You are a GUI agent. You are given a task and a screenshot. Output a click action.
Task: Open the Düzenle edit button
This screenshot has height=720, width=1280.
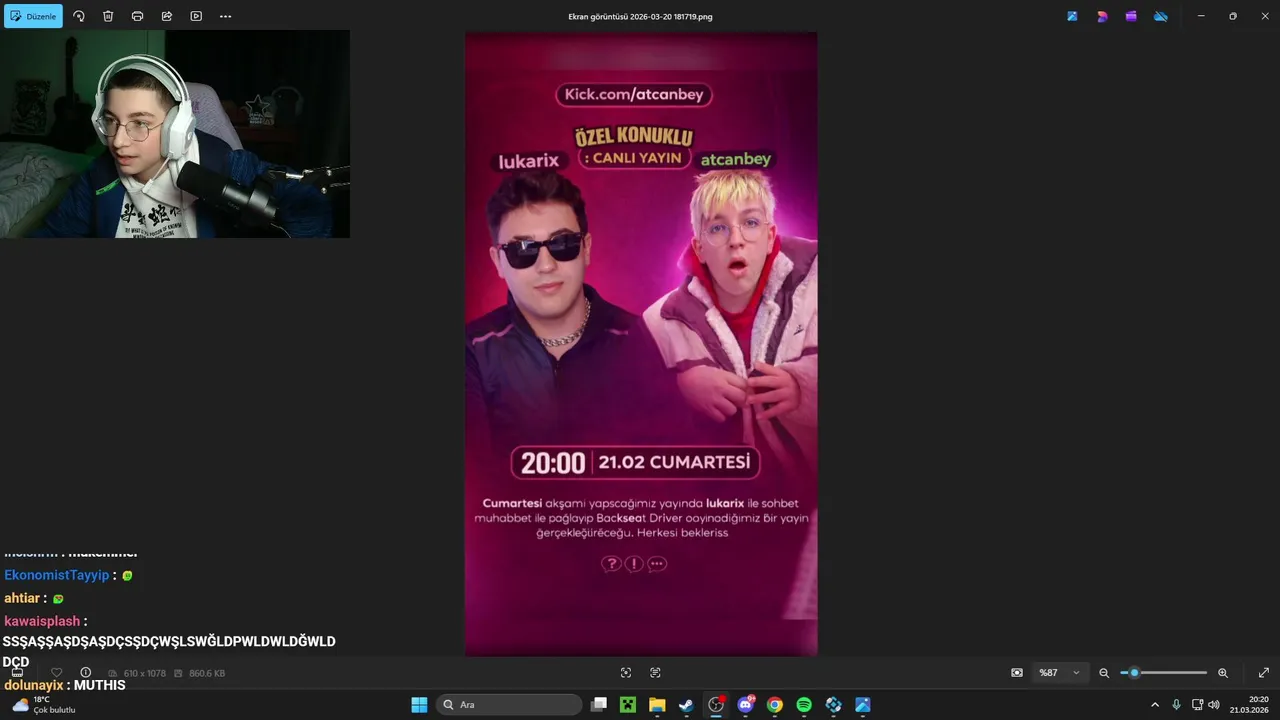tap(33, 16)
